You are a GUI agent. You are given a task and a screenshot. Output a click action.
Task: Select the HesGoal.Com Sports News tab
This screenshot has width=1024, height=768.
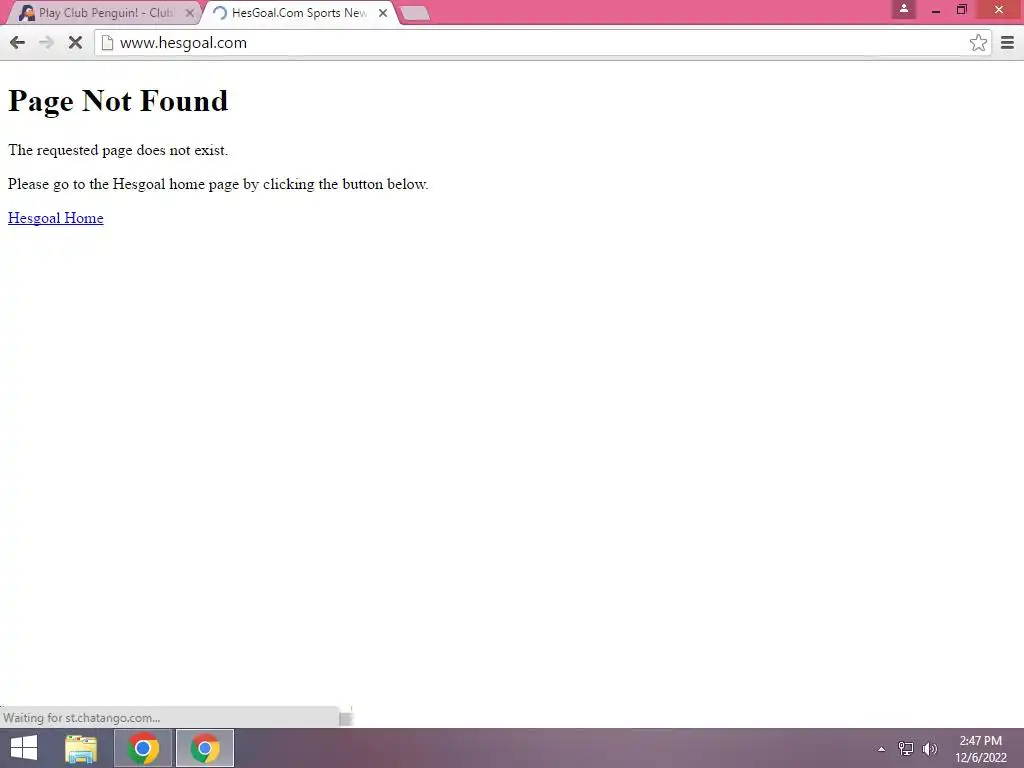click(299, 12)
